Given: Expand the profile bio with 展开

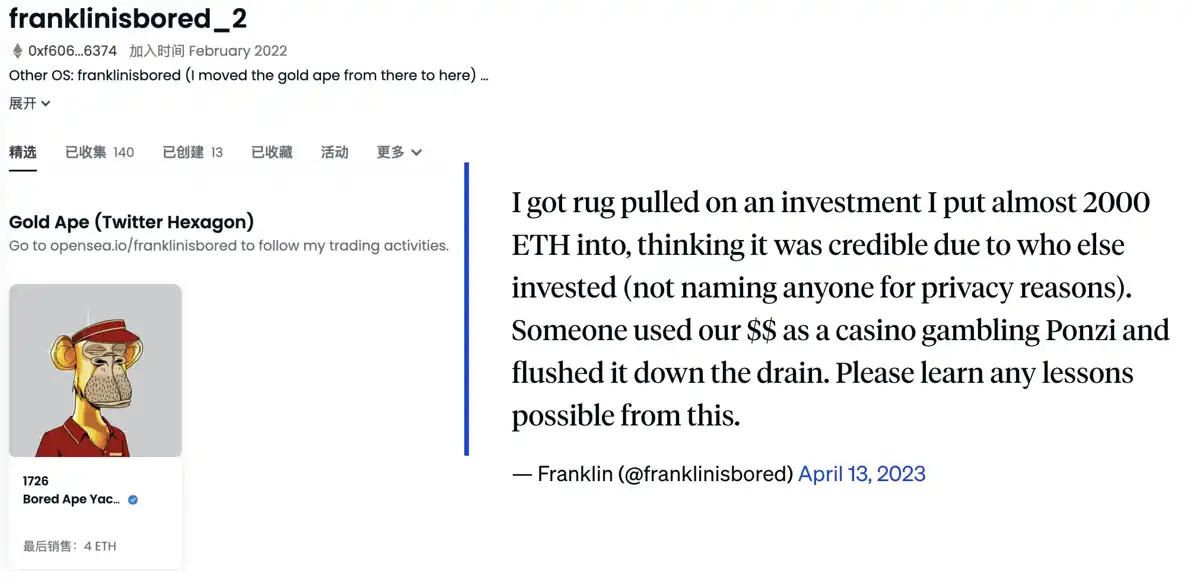Looking at the screenshot, I should point(29,103).
